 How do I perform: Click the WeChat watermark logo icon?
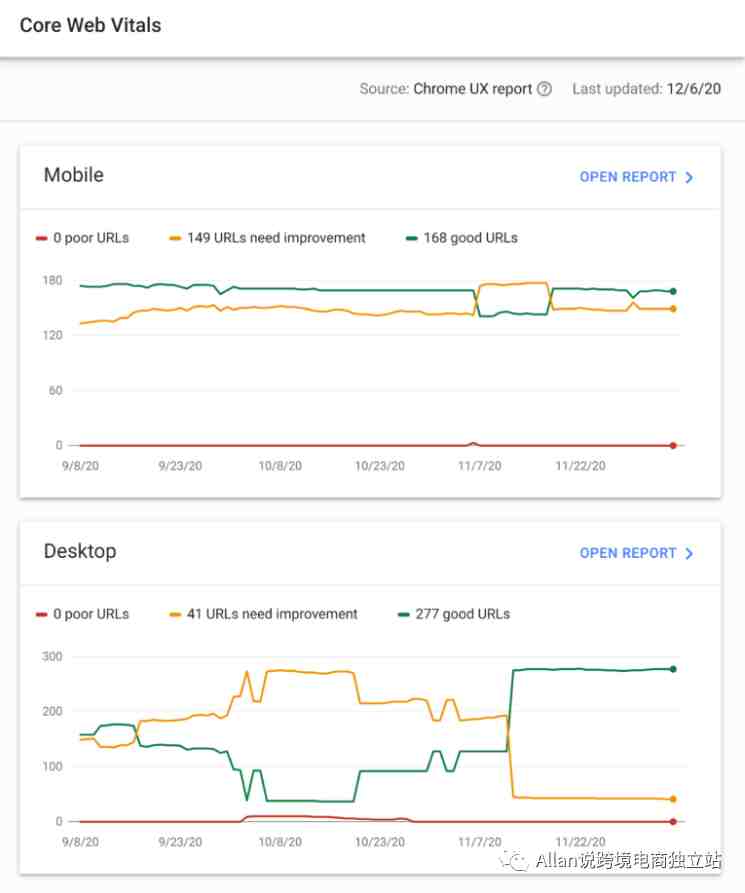(x=516, y=860)
